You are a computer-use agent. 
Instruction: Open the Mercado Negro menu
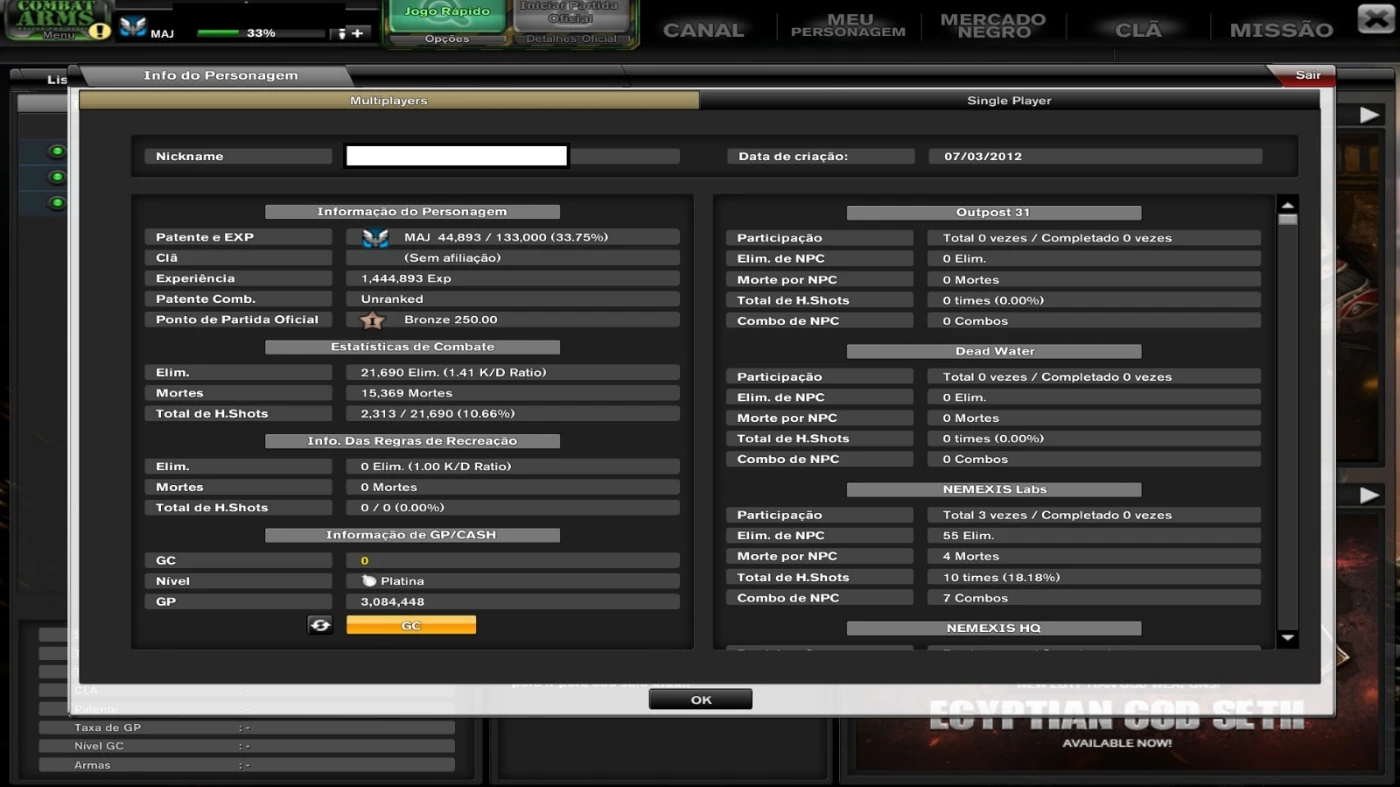coord(992,26)
